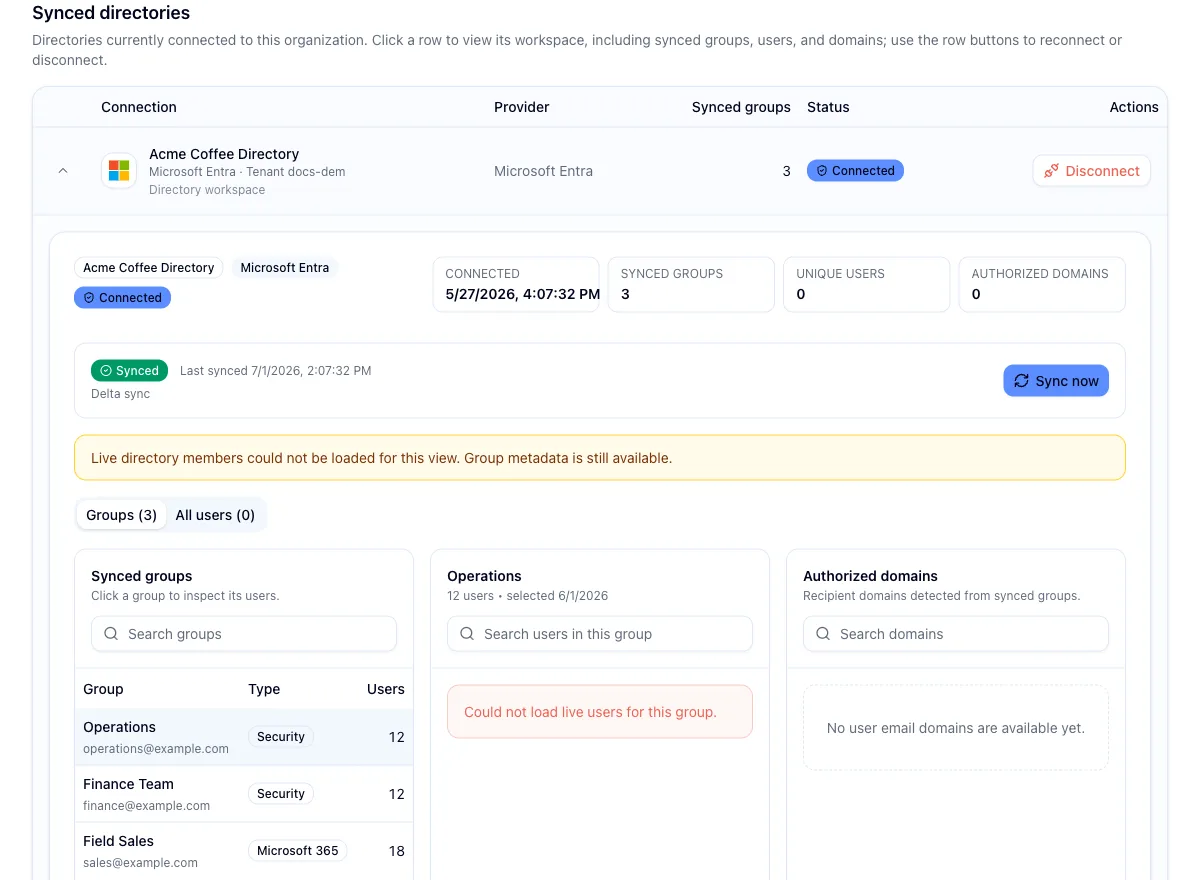Click sales@example.com address
Image resolution: width=1200 pixels, height=880 pixels.
click(141, 863)
